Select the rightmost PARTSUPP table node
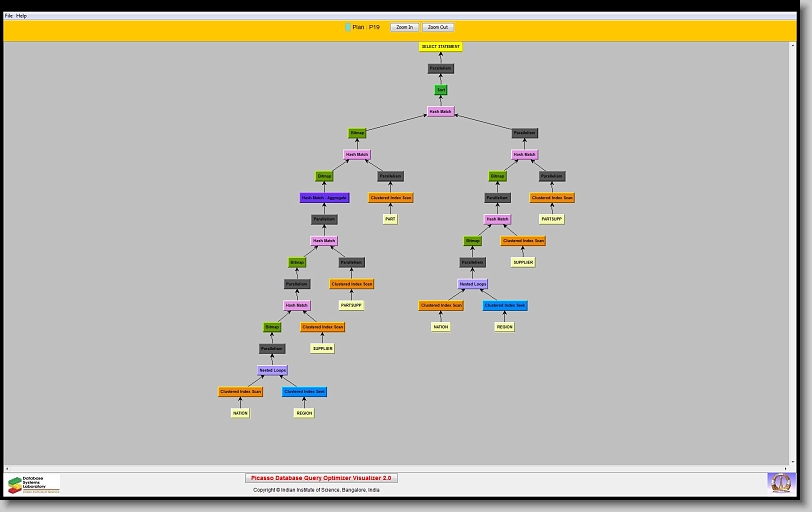Viewport: 812px width, 512px height. pyautogui.click(x=552, y=219)
